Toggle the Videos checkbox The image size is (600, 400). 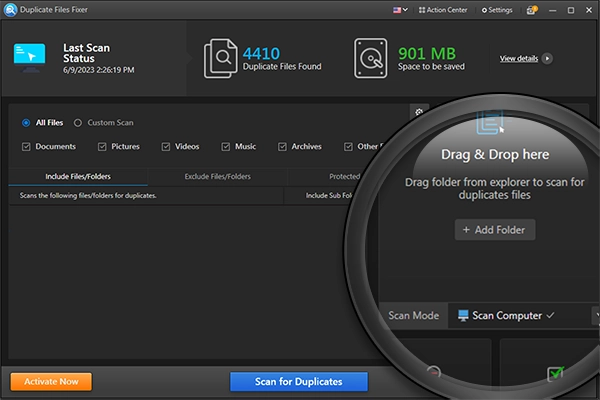(166, 147)
